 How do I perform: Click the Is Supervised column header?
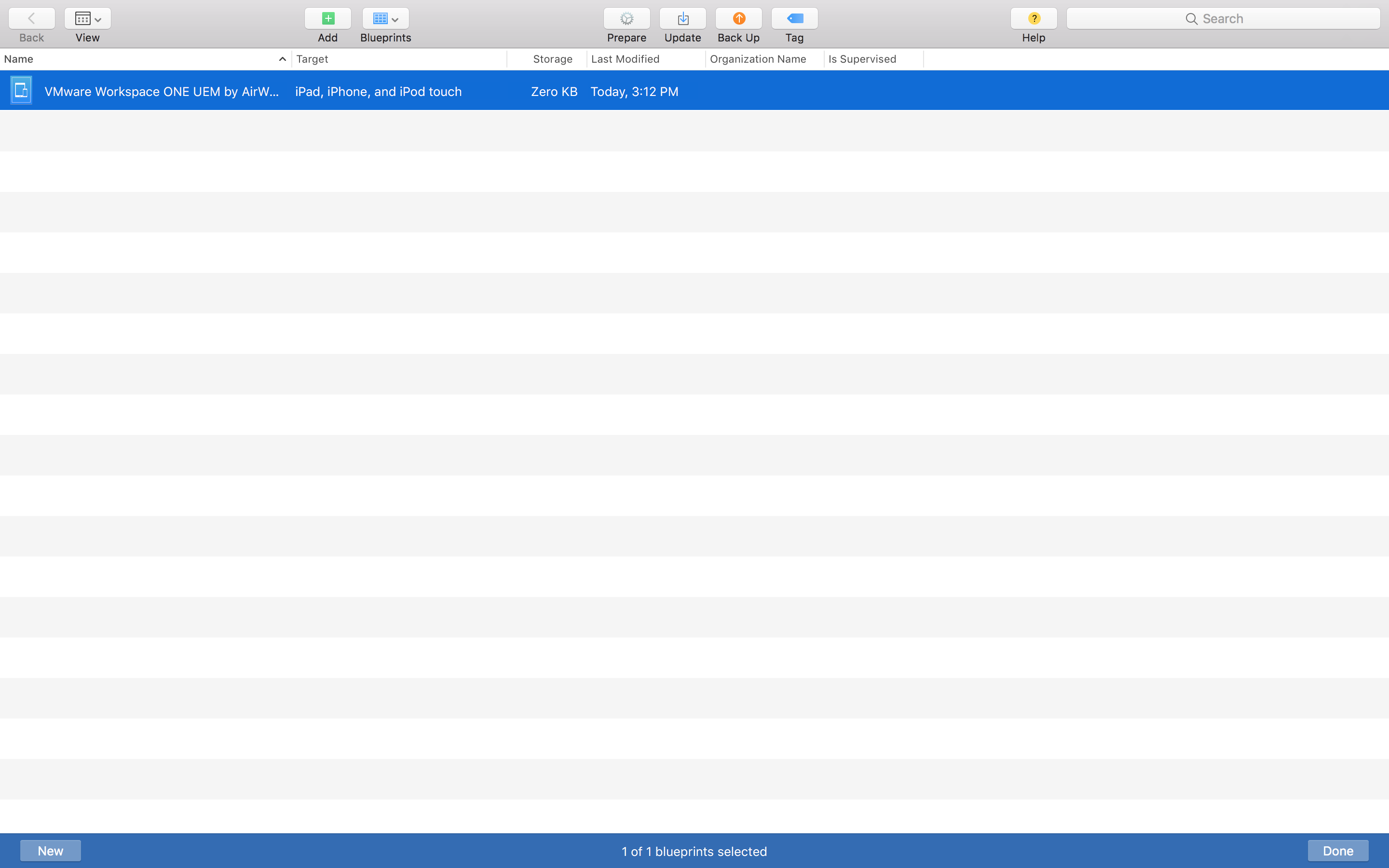tap(862, 59)
